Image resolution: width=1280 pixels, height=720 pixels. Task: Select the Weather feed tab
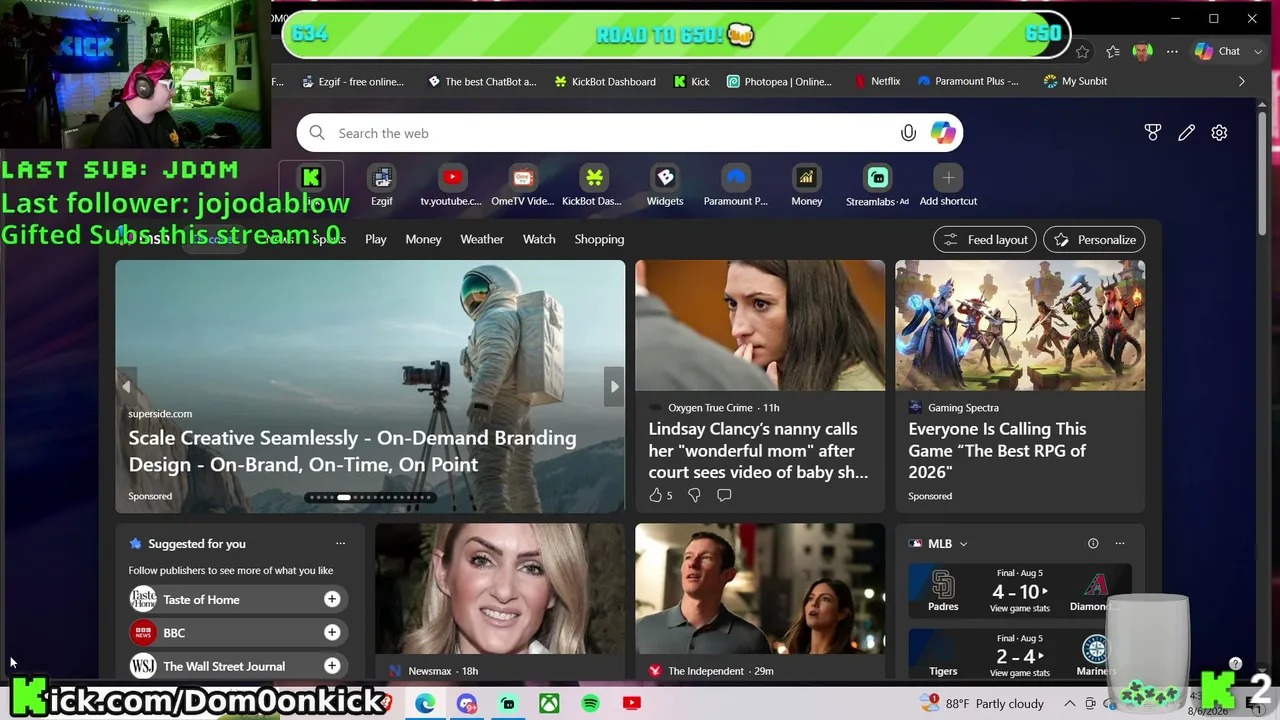(482, 239)
